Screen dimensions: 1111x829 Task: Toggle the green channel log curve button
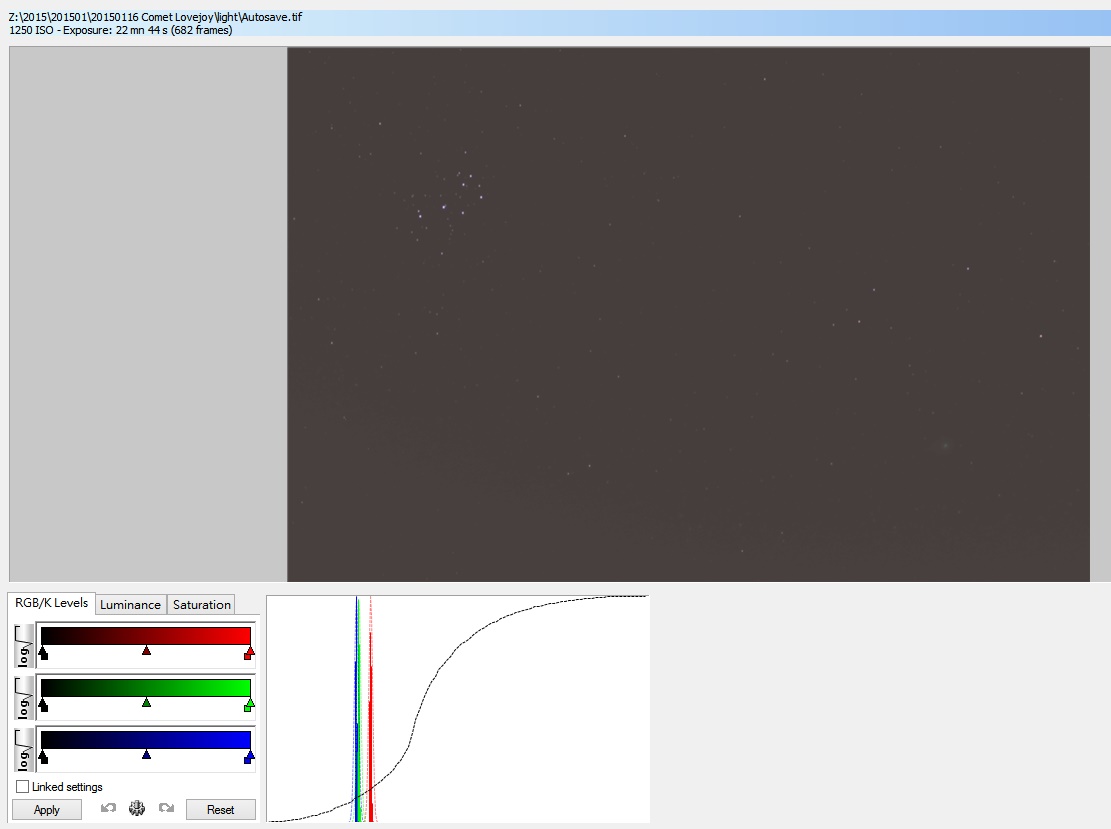click(24, 697)
